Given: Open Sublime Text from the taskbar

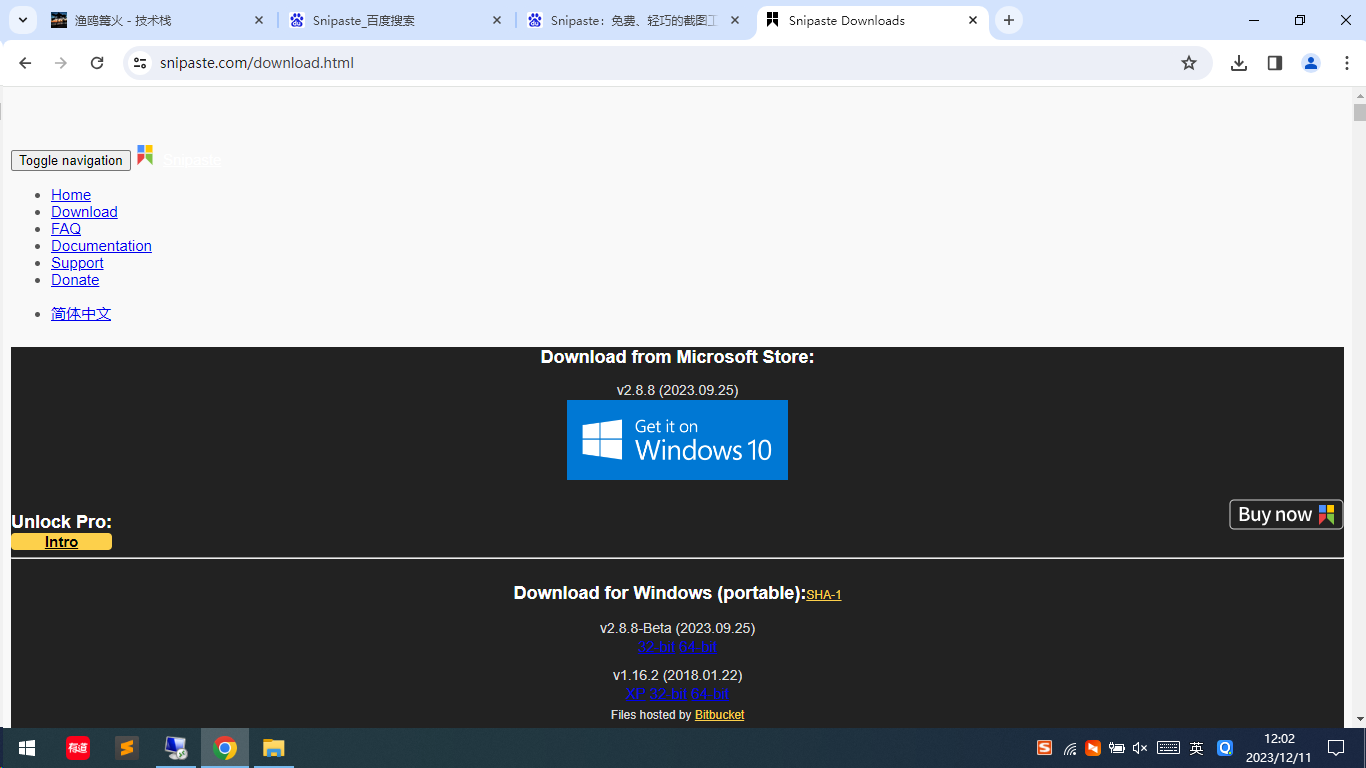Looking at the screenshot, I should 126,748.
